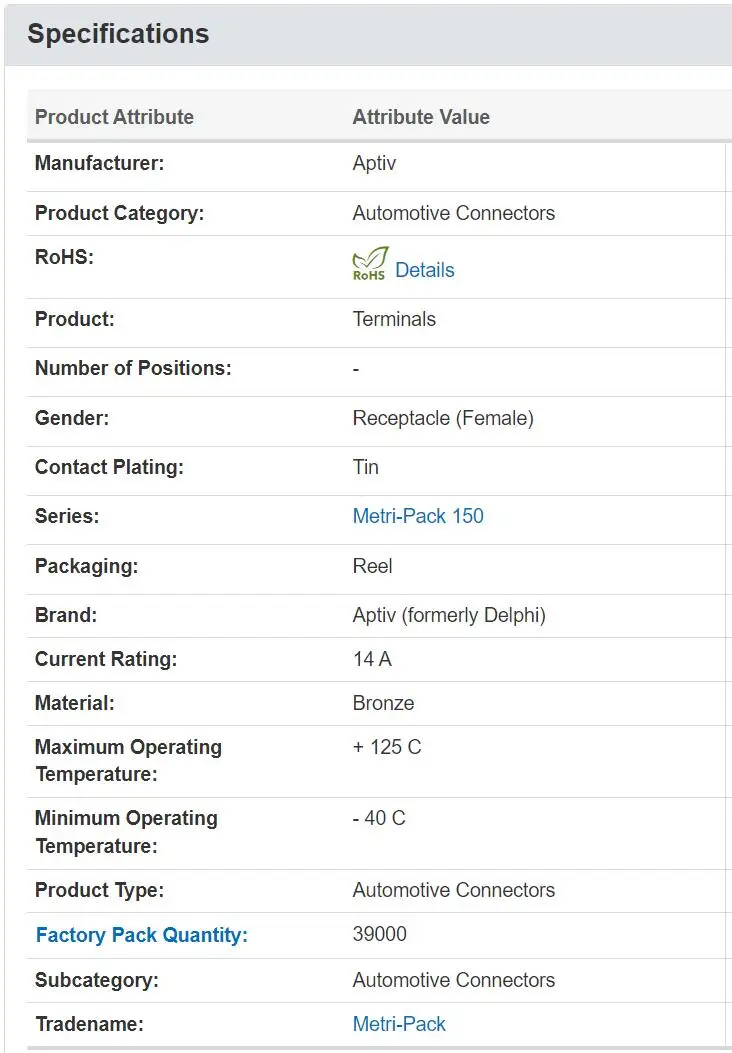The height and width of the screenshot is (1053, 732).
Task: Click the Bronze material value
Action: tap(383, 703)
